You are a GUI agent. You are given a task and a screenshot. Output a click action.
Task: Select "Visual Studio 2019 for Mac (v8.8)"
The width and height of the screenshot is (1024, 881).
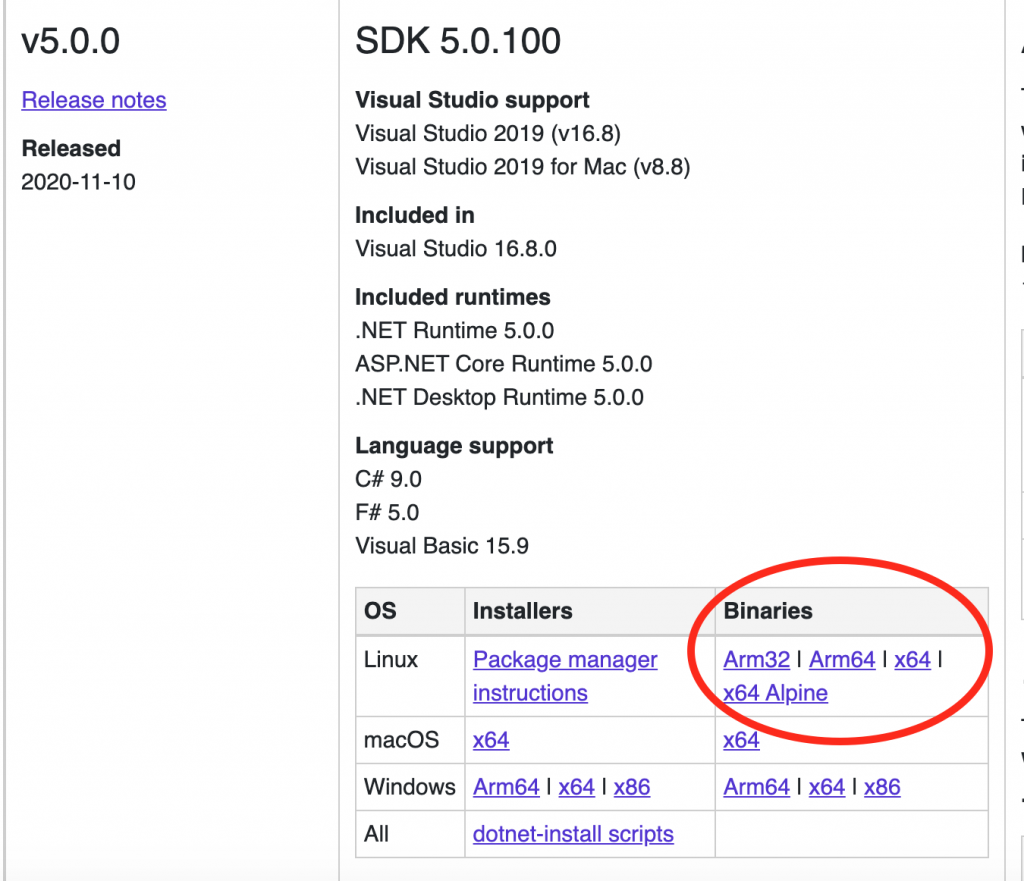click(x=522, y=167)
